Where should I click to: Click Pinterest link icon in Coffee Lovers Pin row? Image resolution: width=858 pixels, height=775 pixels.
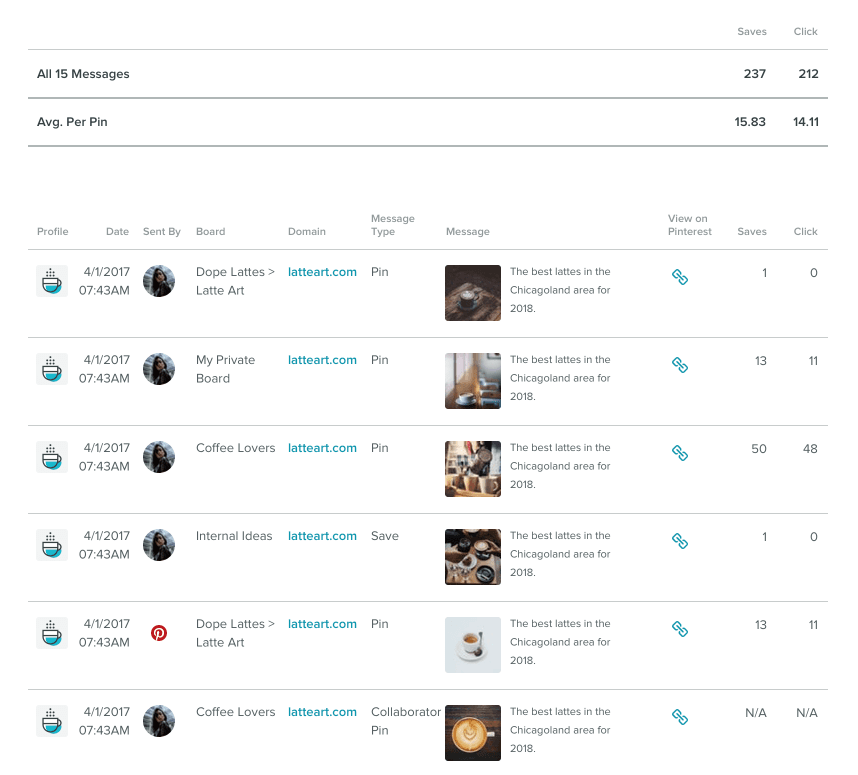[x=679, y=453]
